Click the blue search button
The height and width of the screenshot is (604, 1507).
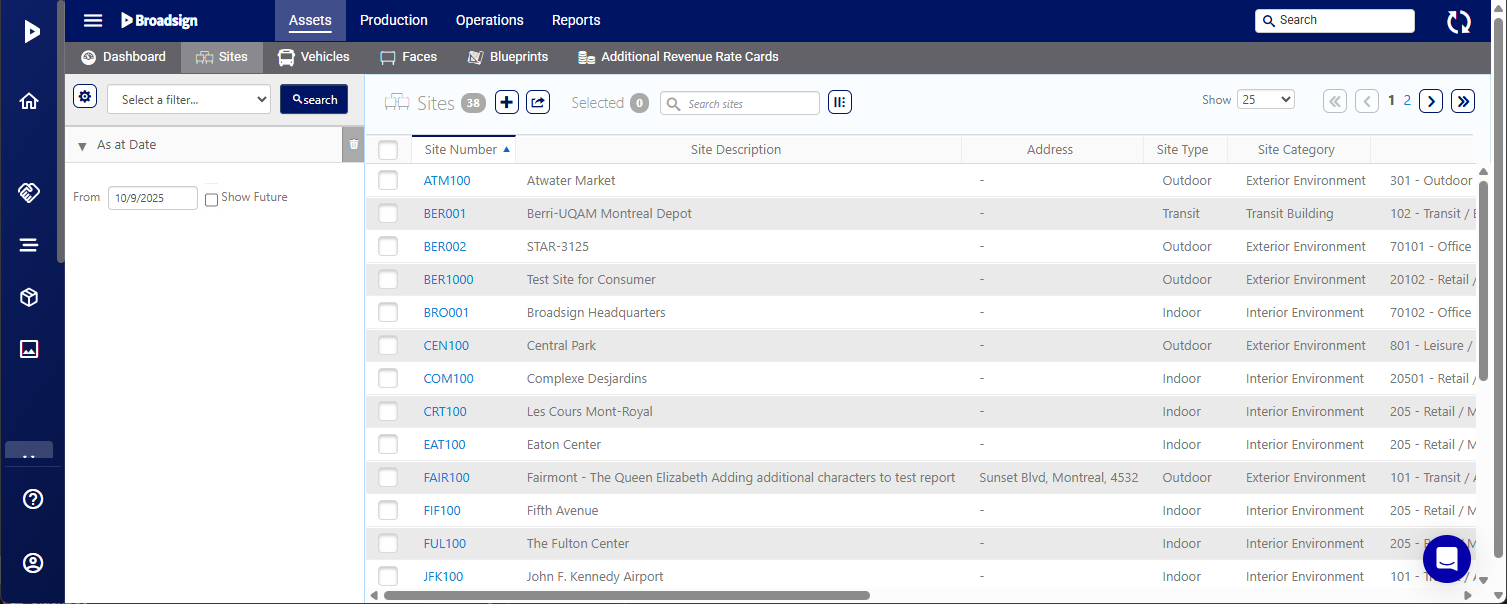[x=314, y=99]
